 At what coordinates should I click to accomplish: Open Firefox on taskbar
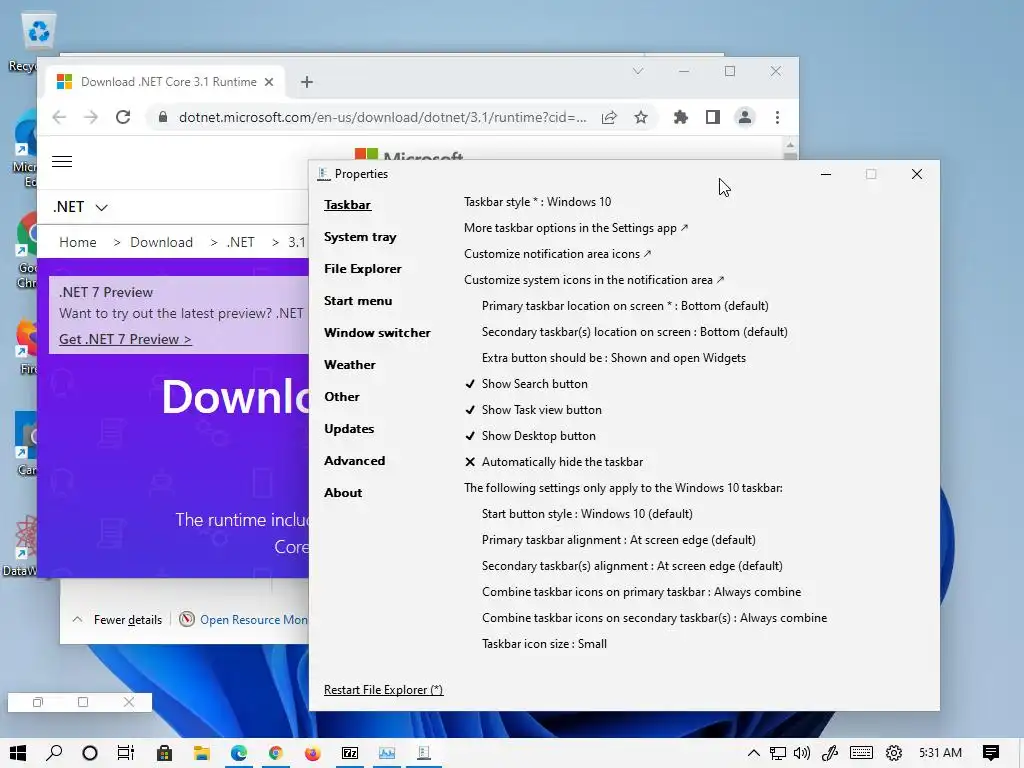point(313,753)
